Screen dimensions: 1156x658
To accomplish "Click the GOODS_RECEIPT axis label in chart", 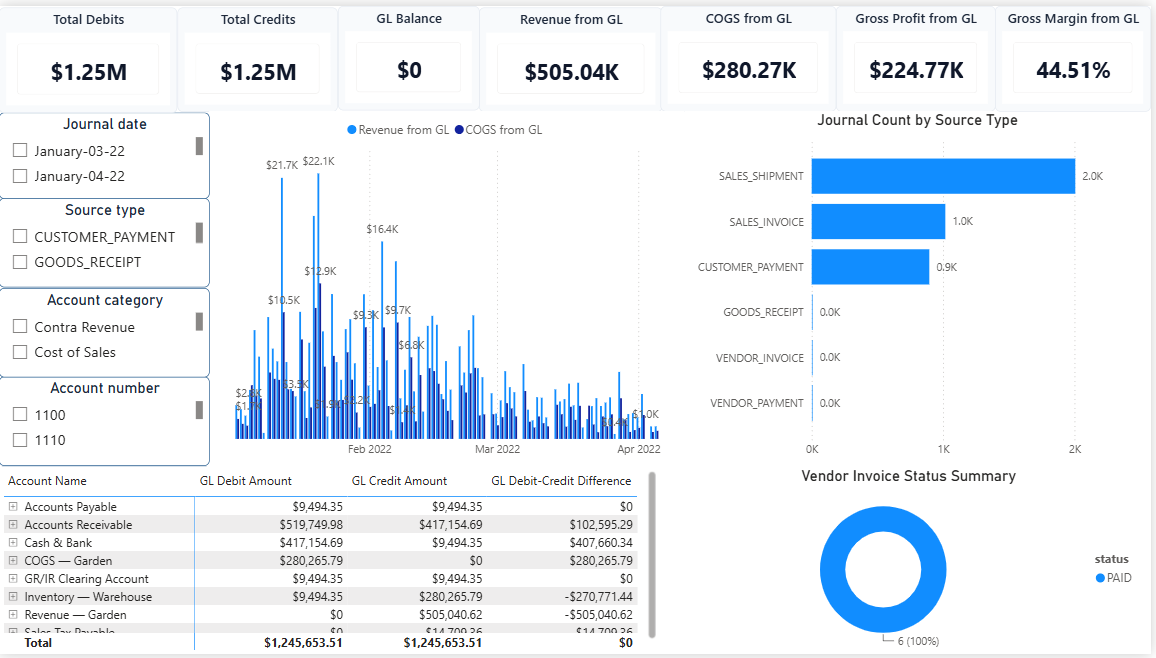I will click(763, 312).
